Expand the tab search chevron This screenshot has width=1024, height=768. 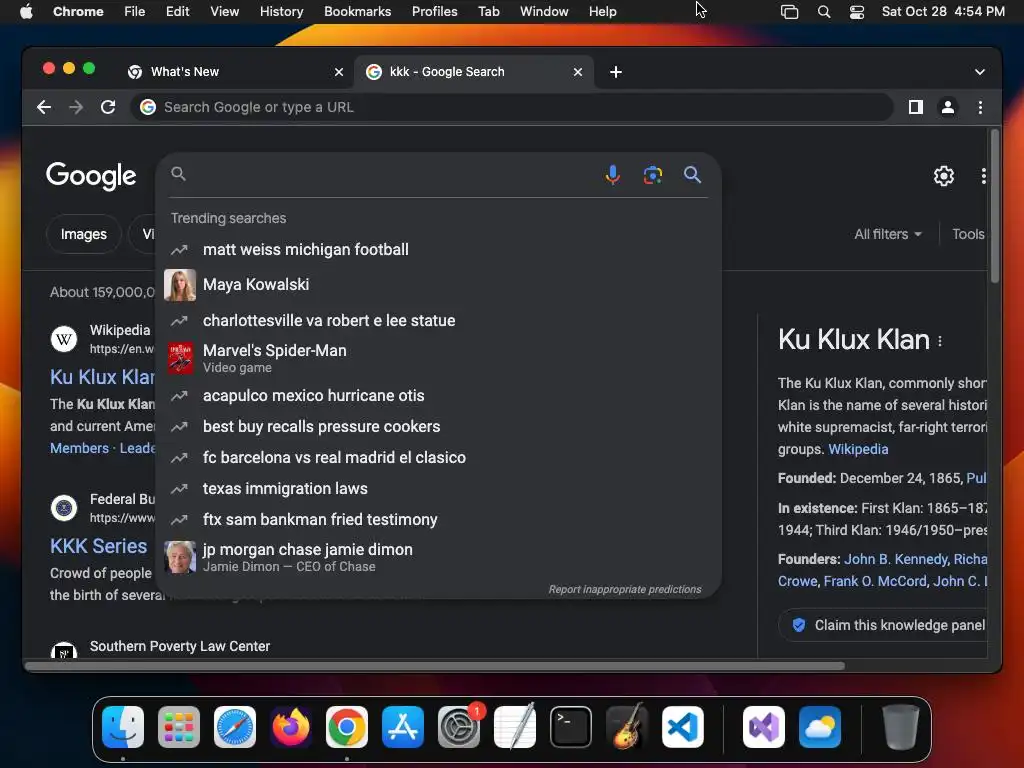pos(980,72)
